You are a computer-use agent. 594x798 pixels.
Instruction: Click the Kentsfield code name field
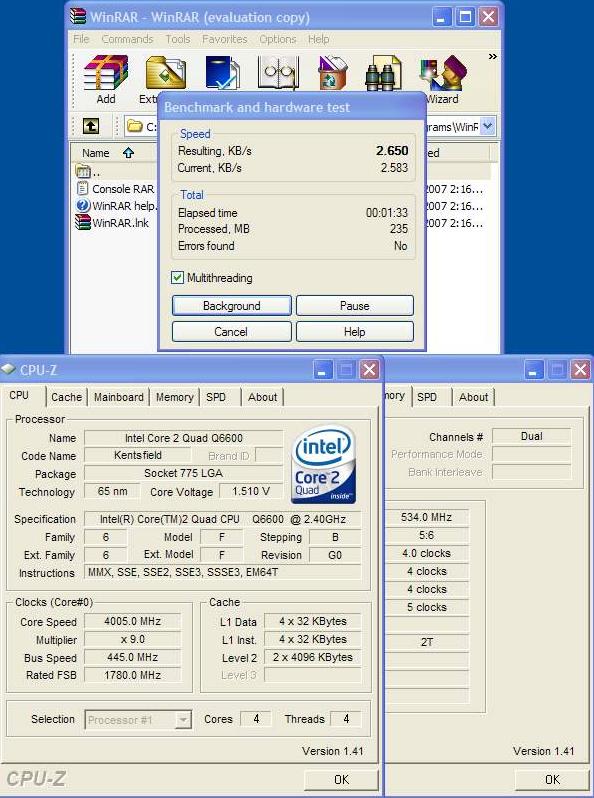137,455
